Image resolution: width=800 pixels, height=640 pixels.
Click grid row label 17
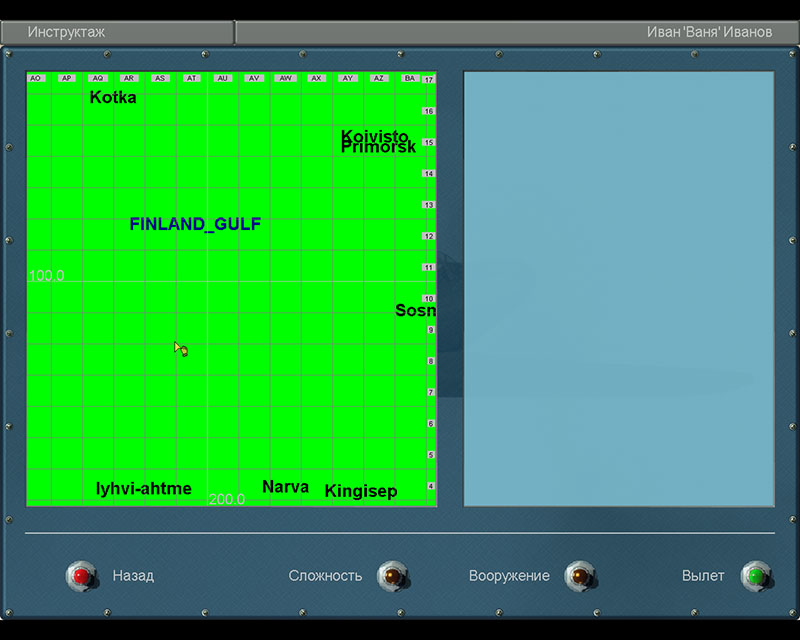(429, 80)
